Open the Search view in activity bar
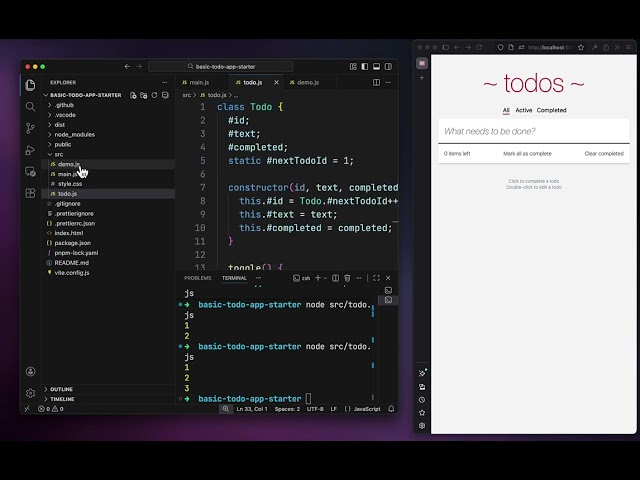This screenshot has height=480, width=640. 30,106
